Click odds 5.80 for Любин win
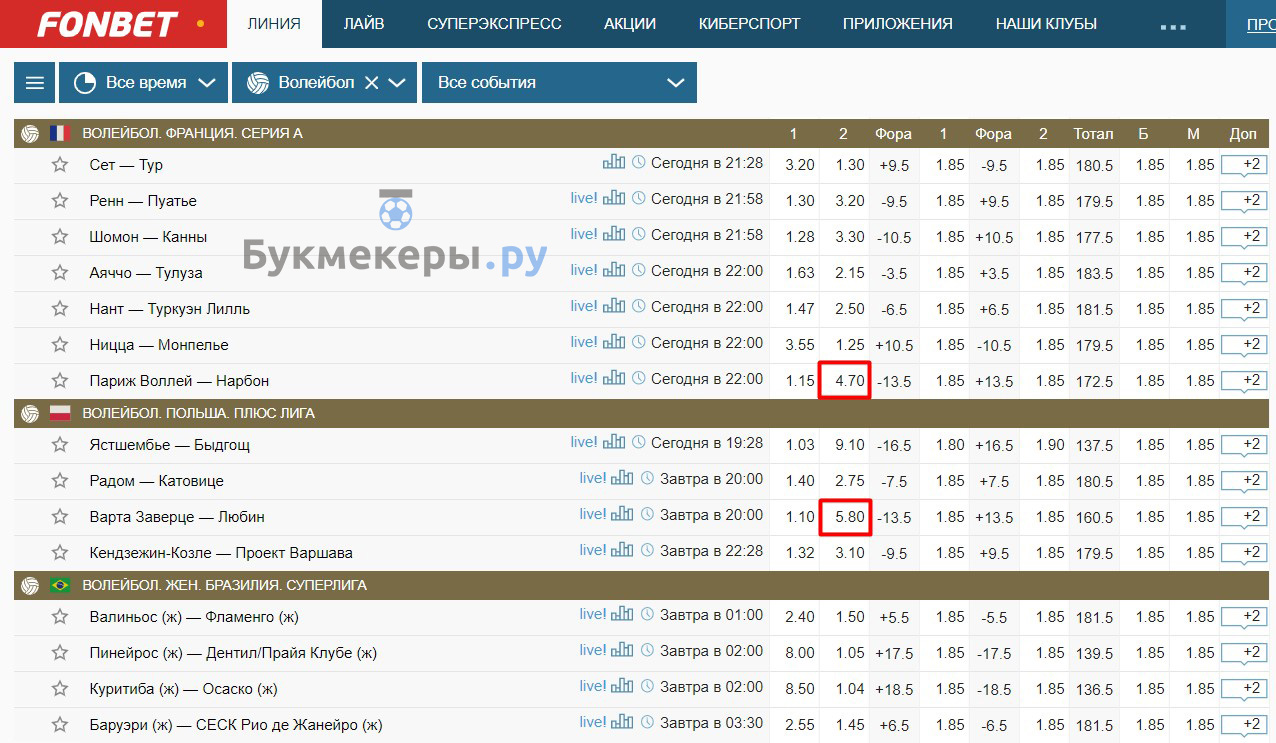 click(x=844, y=517)
